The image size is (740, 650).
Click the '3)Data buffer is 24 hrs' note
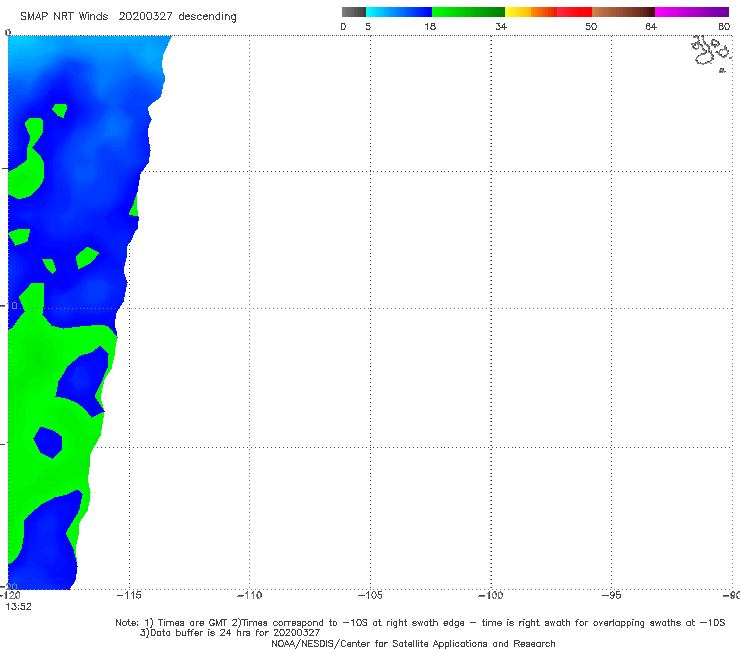point(230,633)
